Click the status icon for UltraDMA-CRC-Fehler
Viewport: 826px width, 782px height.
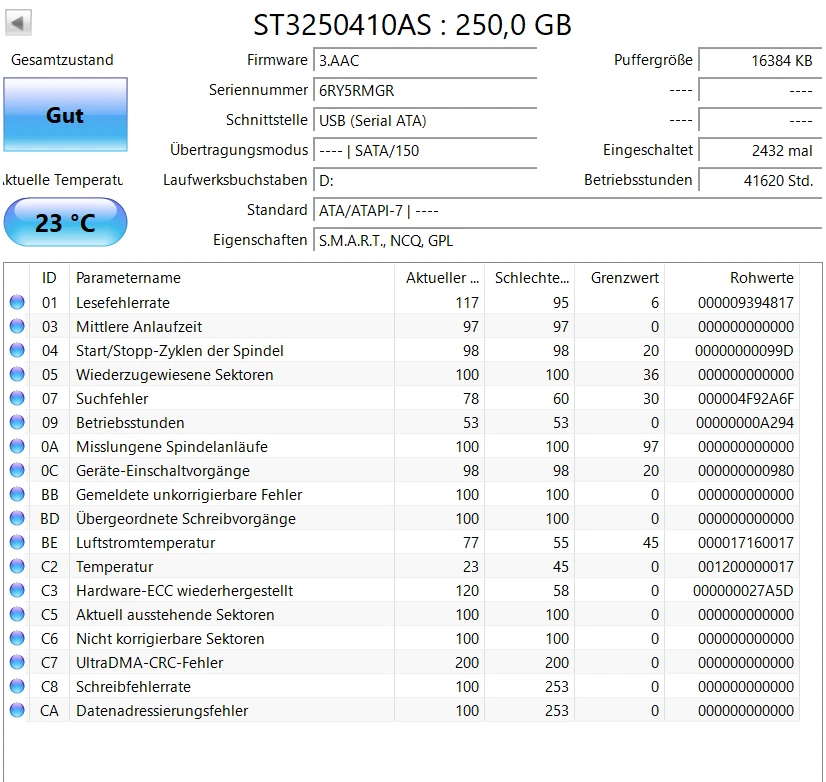pos(16,663)
